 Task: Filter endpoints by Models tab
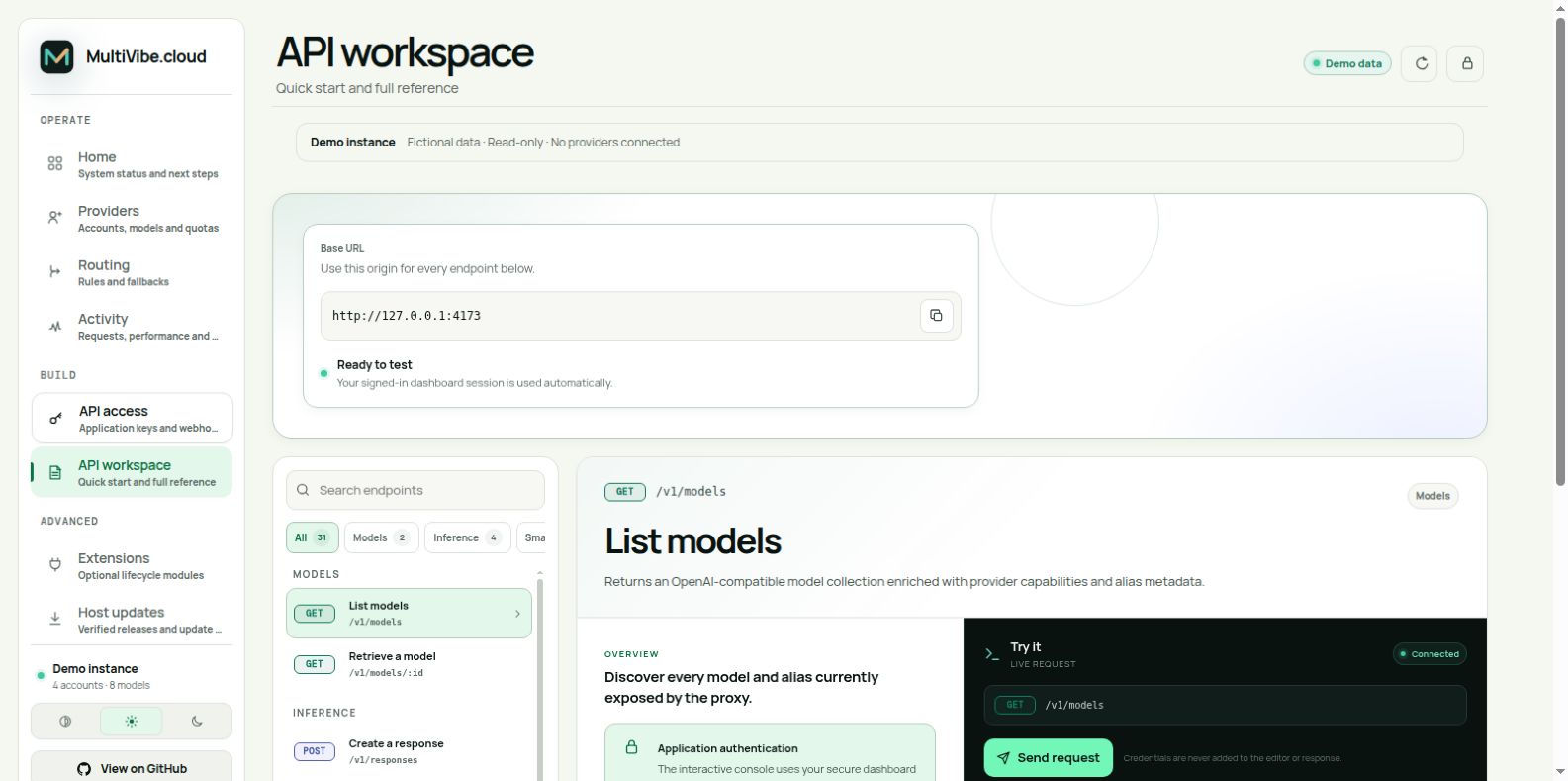pyautogui.click(x=381, y=537)
